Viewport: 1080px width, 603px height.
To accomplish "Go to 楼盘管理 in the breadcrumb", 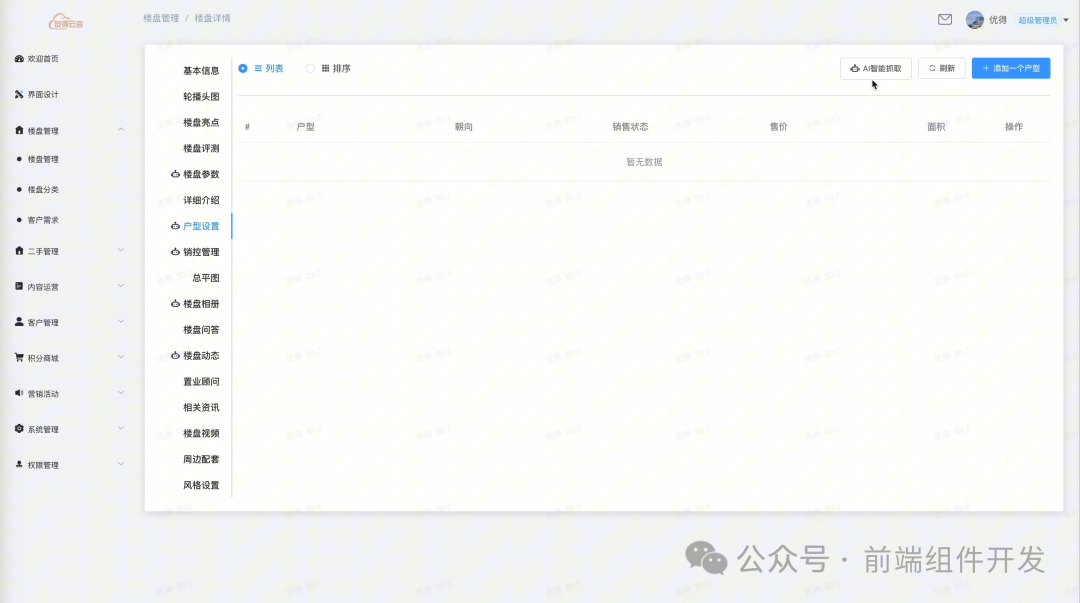I will click(x=161, y=18).
